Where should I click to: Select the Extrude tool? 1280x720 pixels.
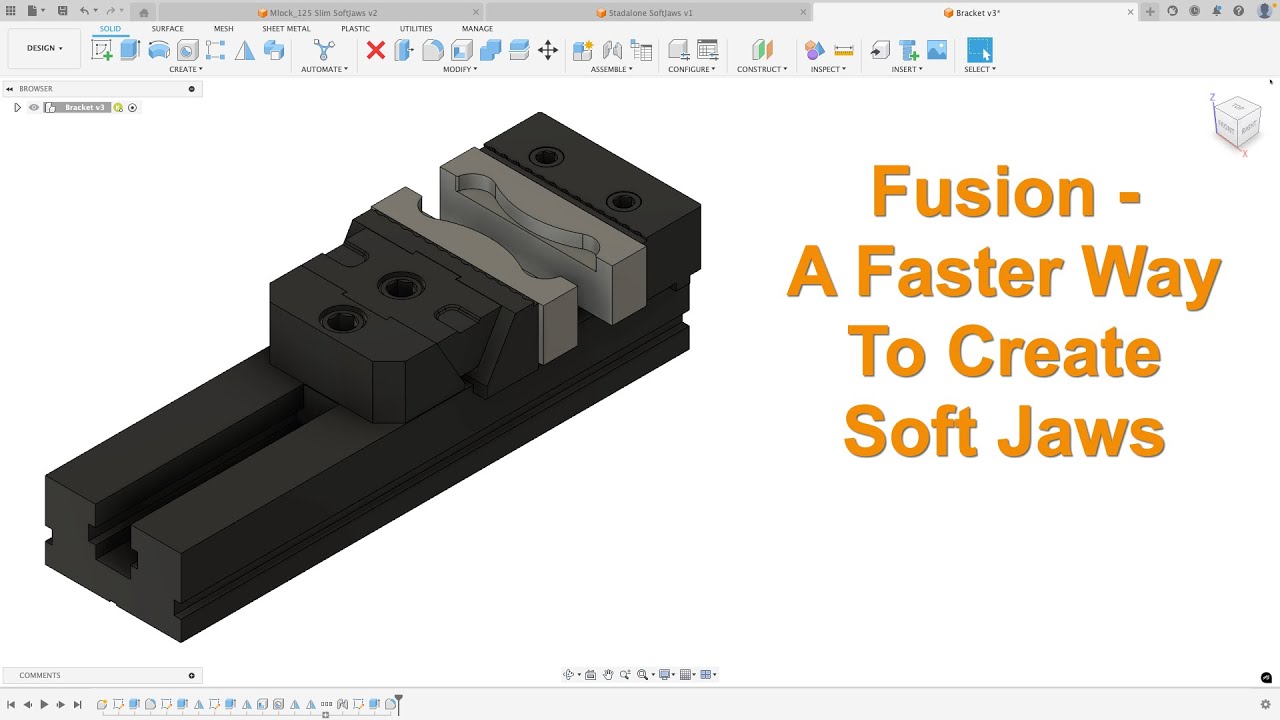click(130, 50)
